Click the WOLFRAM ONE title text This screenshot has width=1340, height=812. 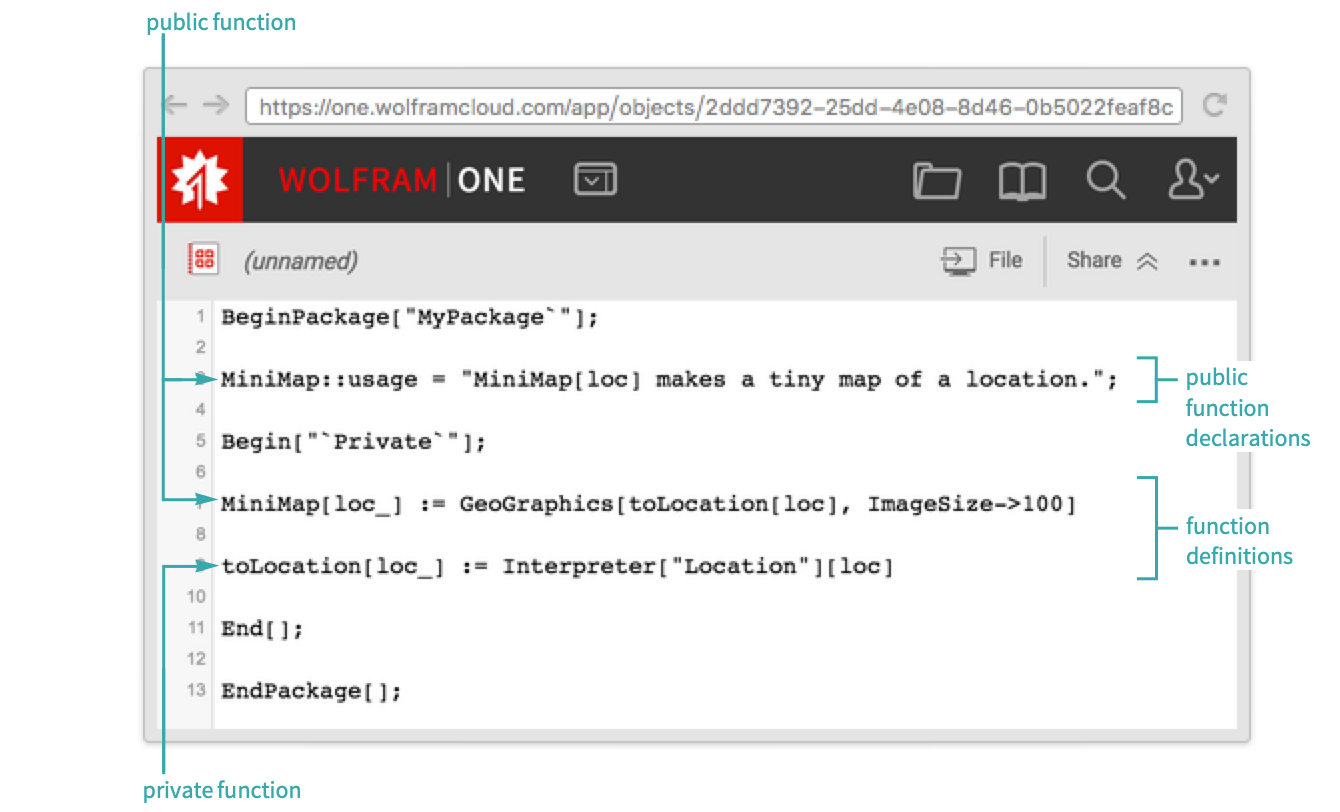[402, 180]
